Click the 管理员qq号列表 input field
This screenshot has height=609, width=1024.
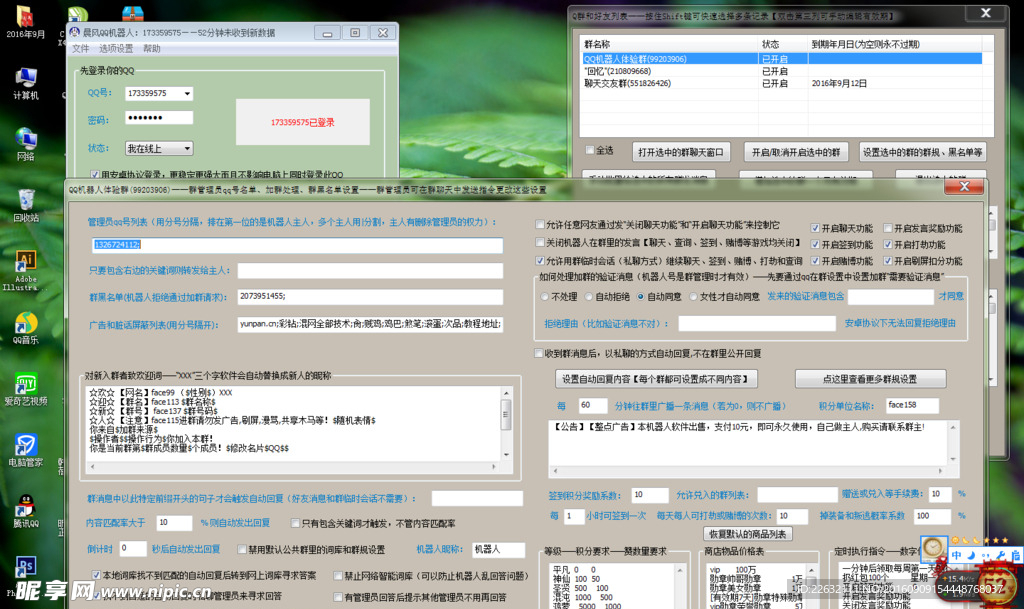click(x=298, y=245)
